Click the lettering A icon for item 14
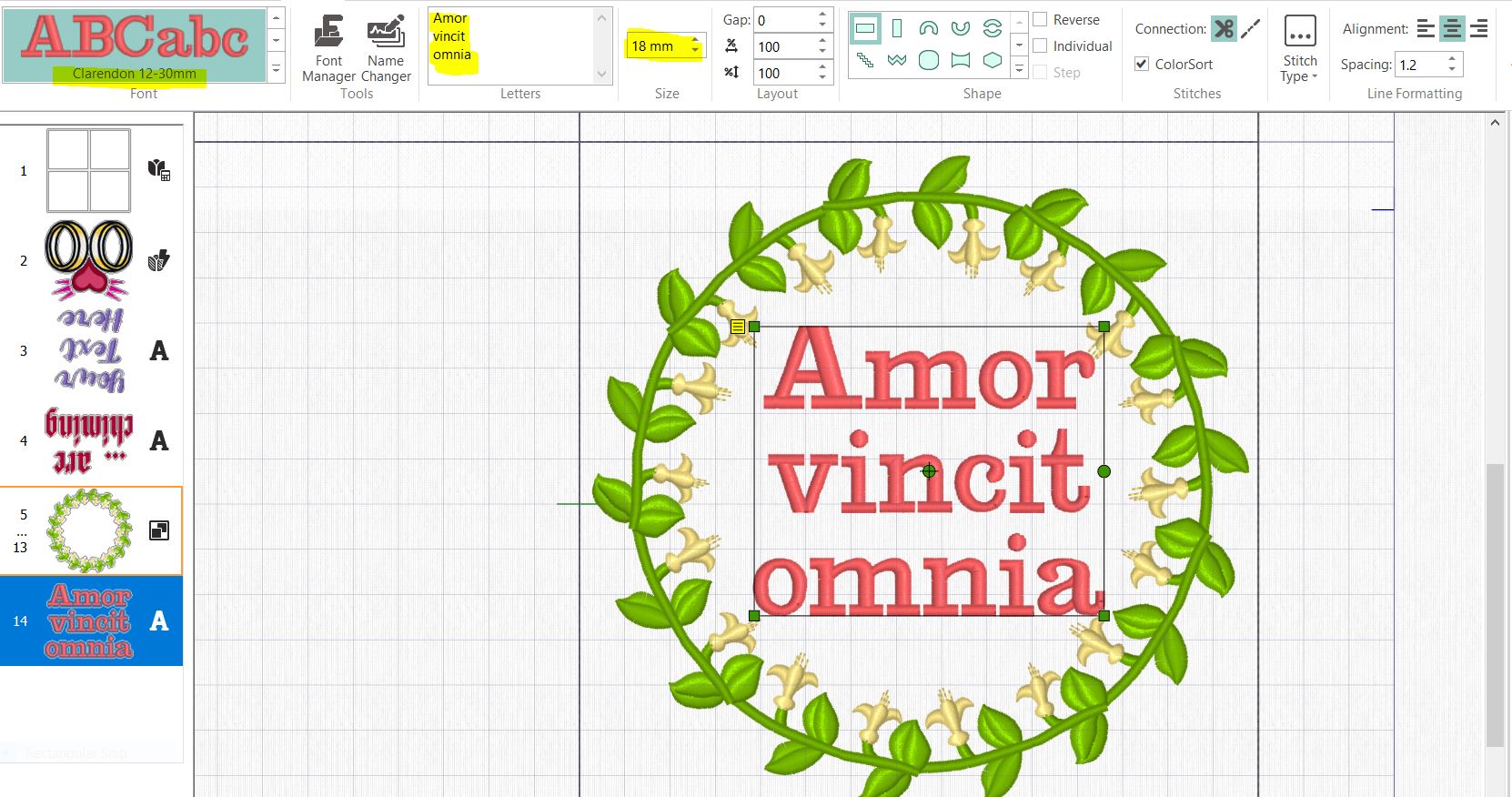This screenshot has width=1512, height=797. (x=159, y=620)
